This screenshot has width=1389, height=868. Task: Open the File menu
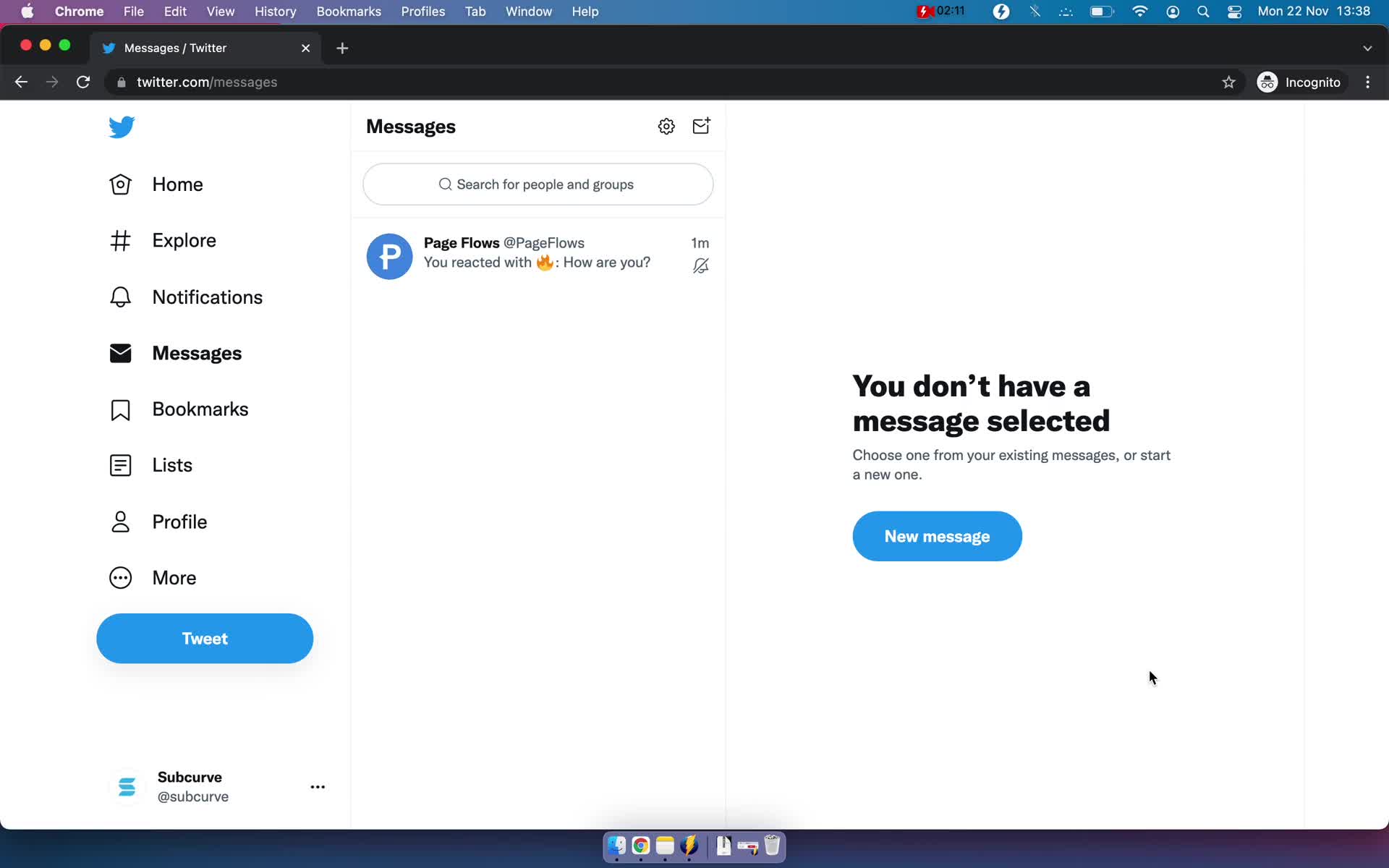pos(133,12)
